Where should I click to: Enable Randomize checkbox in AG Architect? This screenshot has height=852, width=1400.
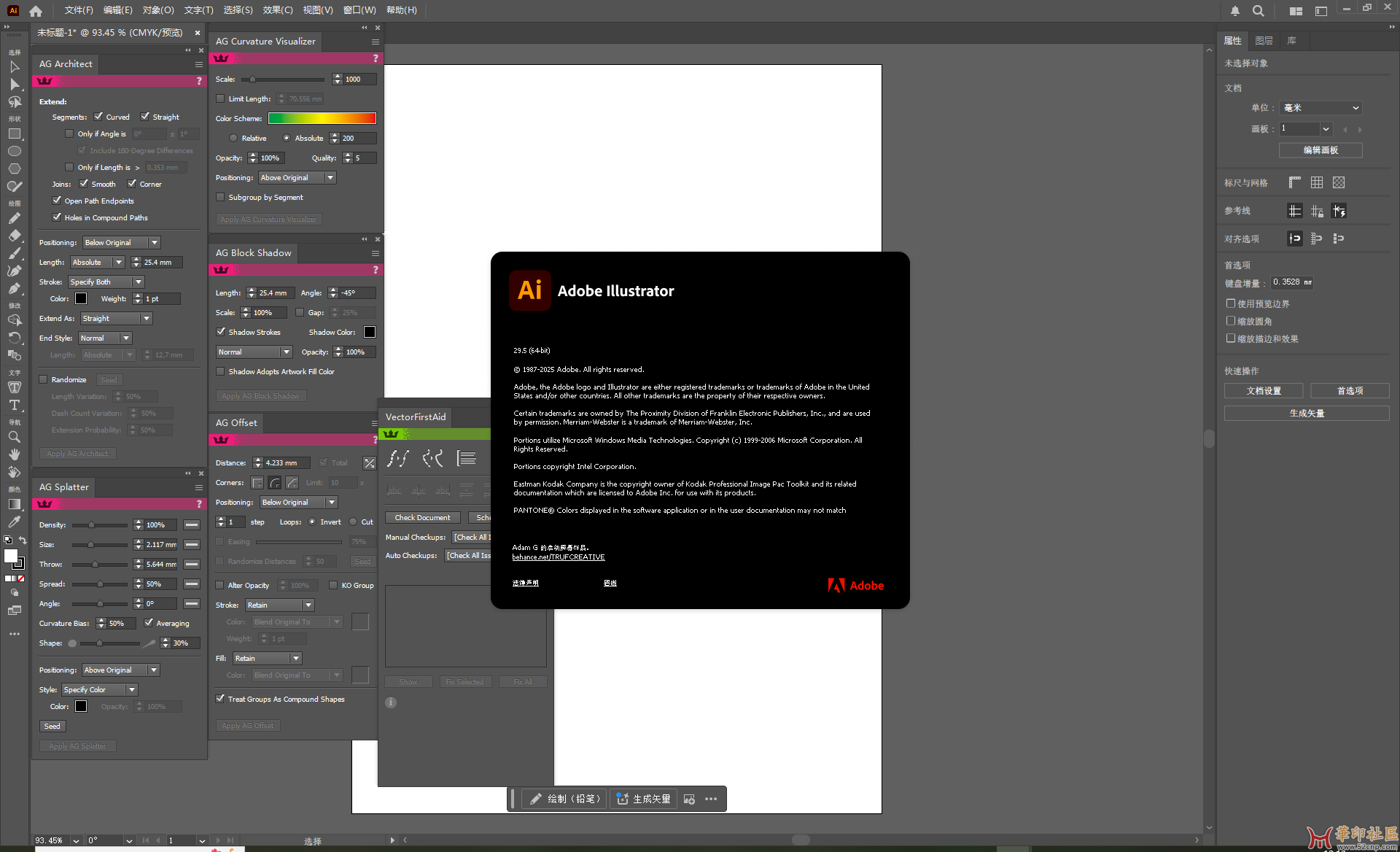pyautogui.click(x=43, y=379)
